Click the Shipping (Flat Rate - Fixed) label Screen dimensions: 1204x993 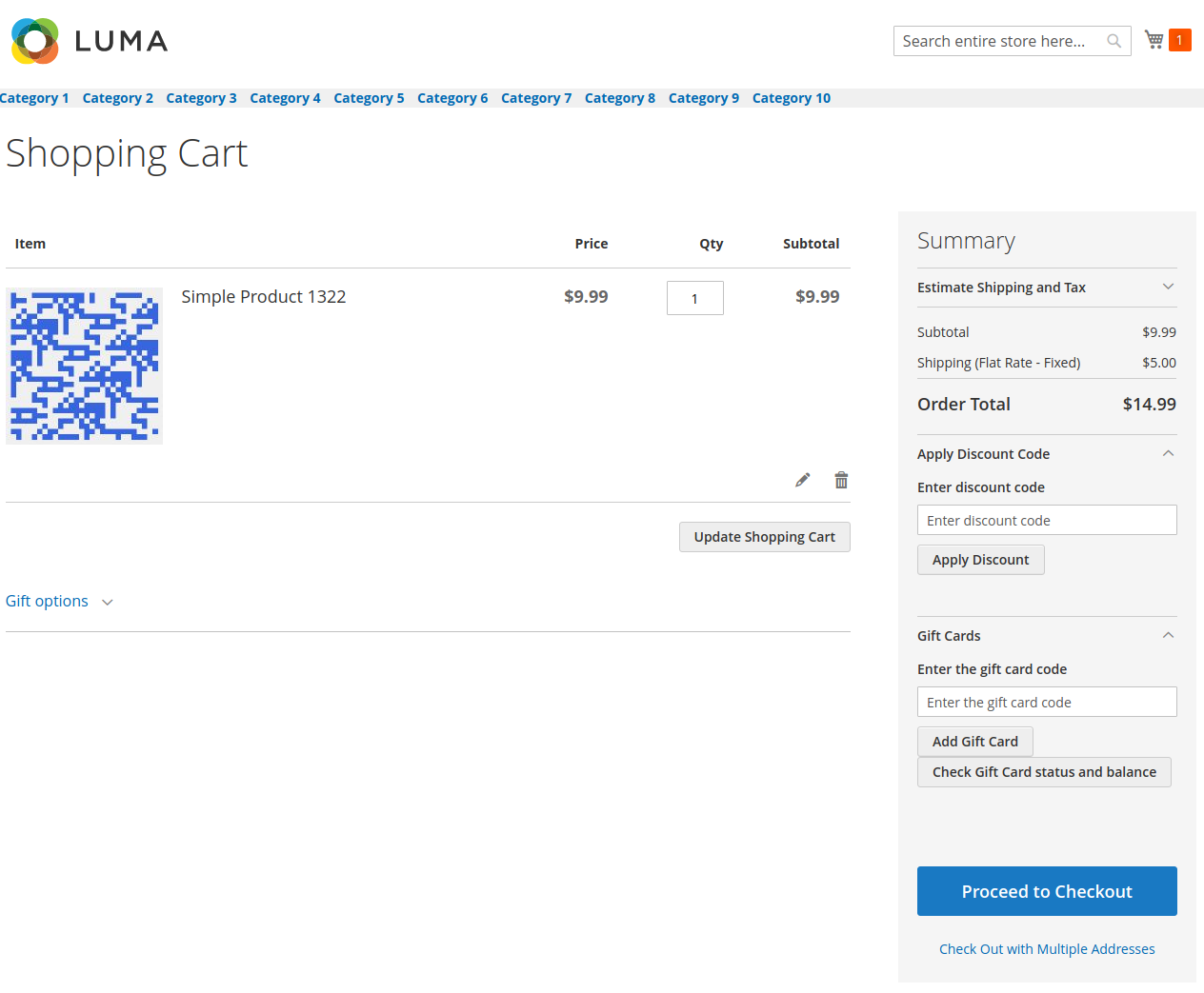999,363
